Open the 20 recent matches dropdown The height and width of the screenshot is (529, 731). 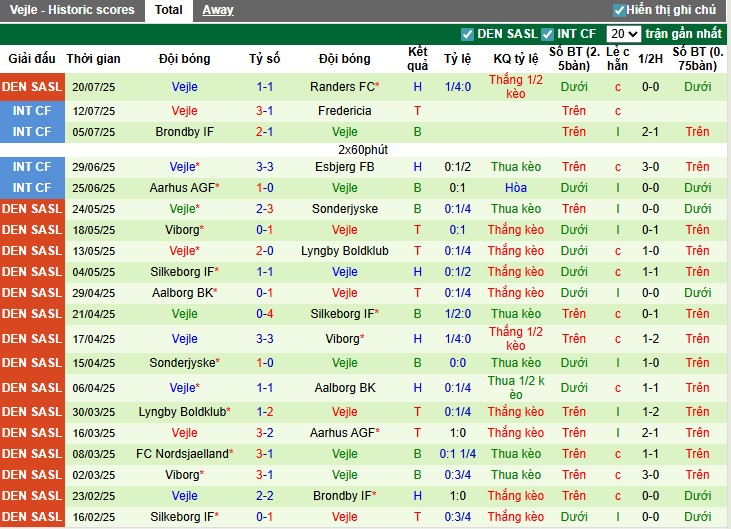coord(623,34)
